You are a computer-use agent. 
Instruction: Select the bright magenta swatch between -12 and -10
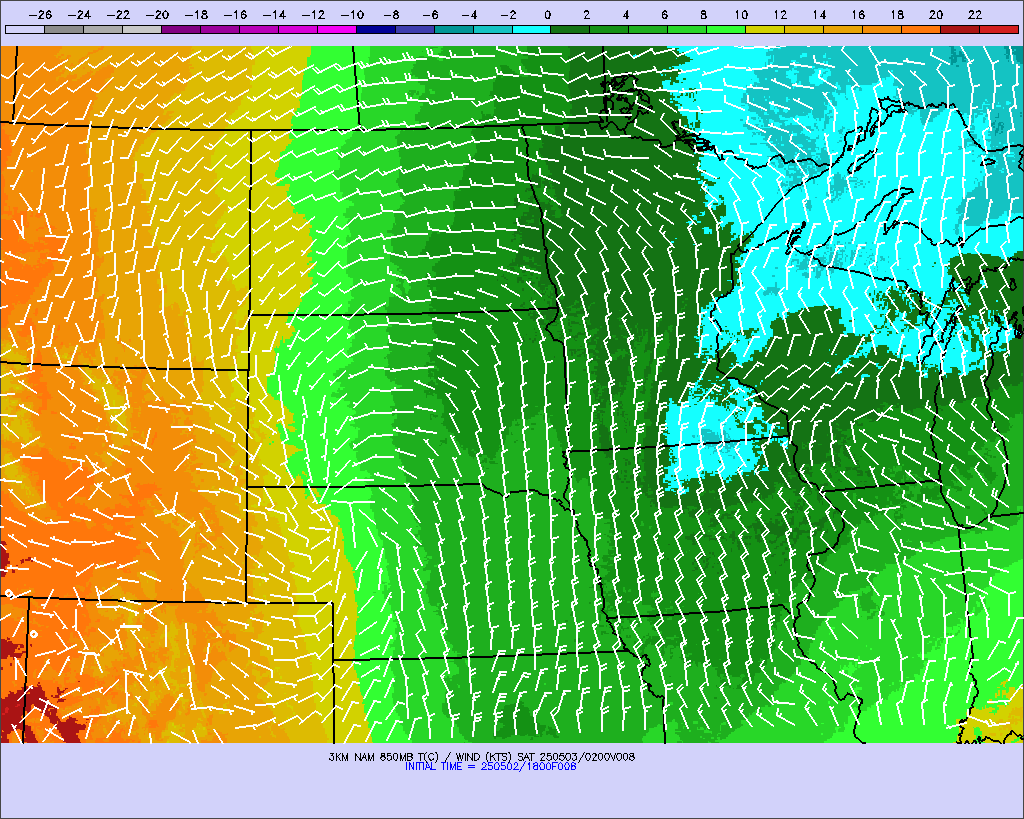coord(337,29)
